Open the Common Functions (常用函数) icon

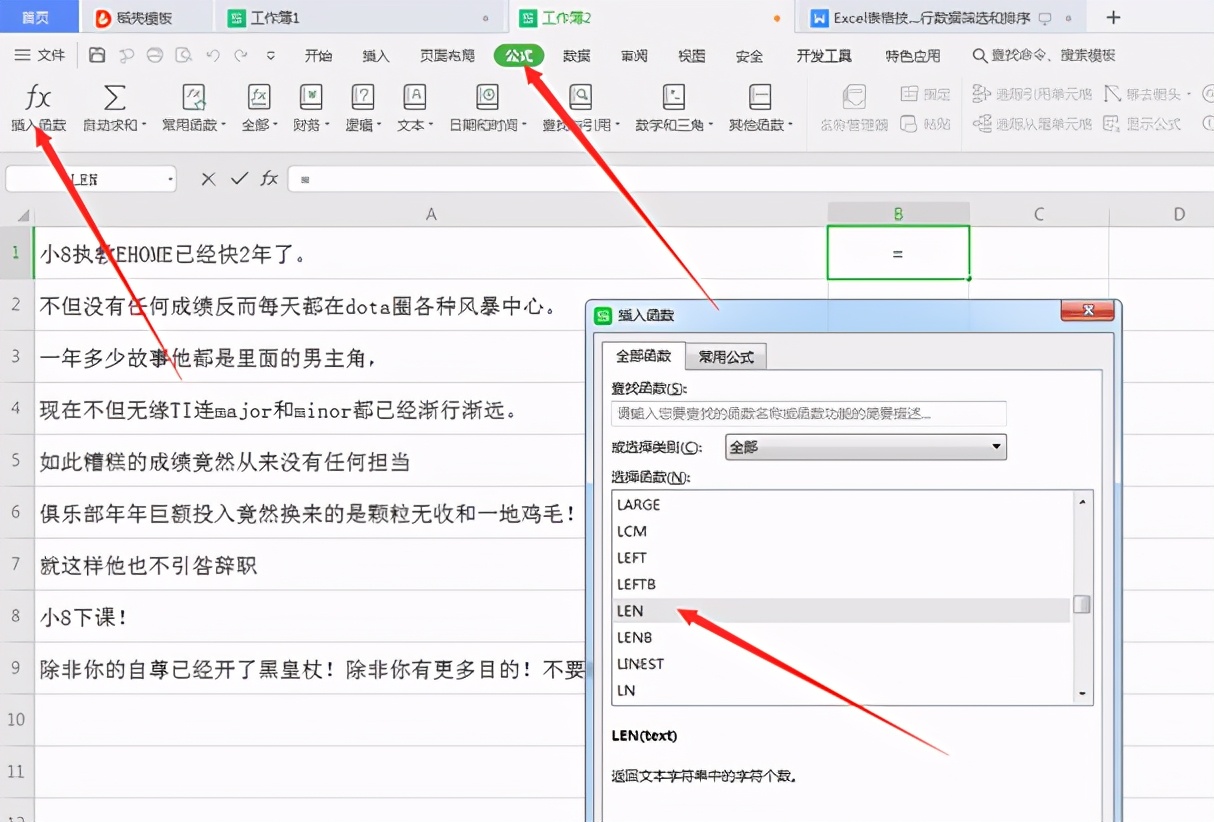[x=194, y=97]
